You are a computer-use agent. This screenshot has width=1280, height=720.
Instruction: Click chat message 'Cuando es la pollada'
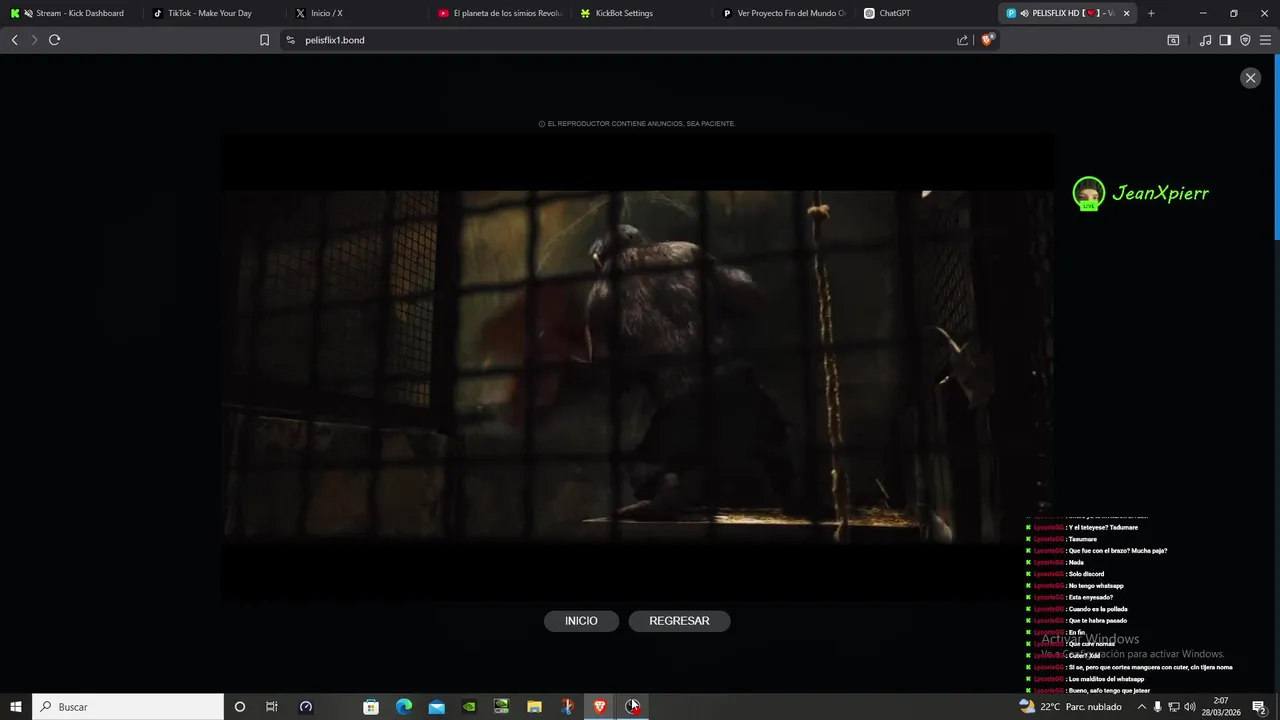(x=1098, y=609)
